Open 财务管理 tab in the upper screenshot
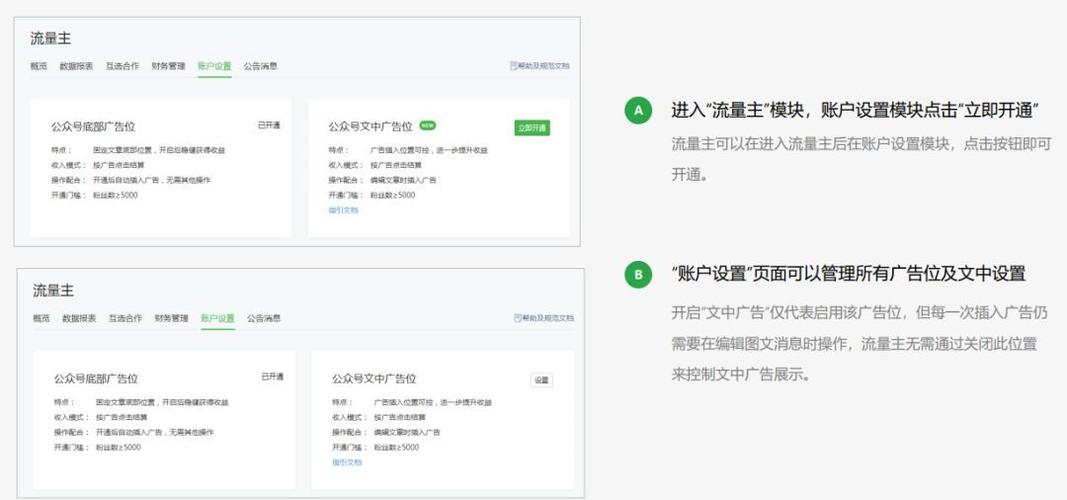The width and height of the screenshot is (1067, 500). pos(168,66)
